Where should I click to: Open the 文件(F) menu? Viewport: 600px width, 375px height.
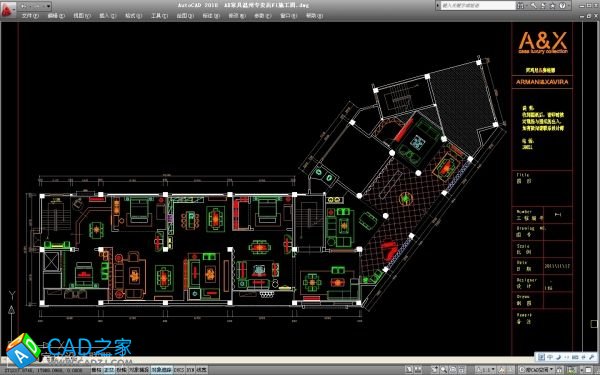pos(30,16)
